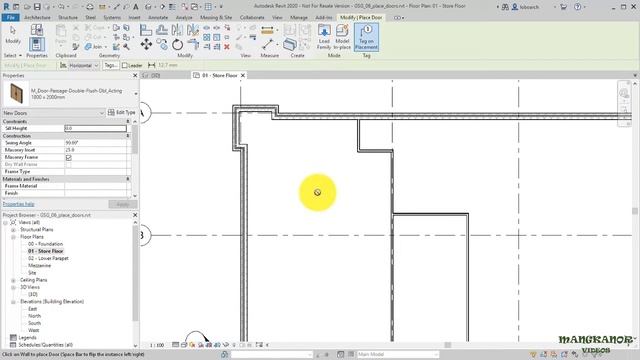Screen dimensions: 640x360
Task: Open the Properties help link
Action: 19,204
